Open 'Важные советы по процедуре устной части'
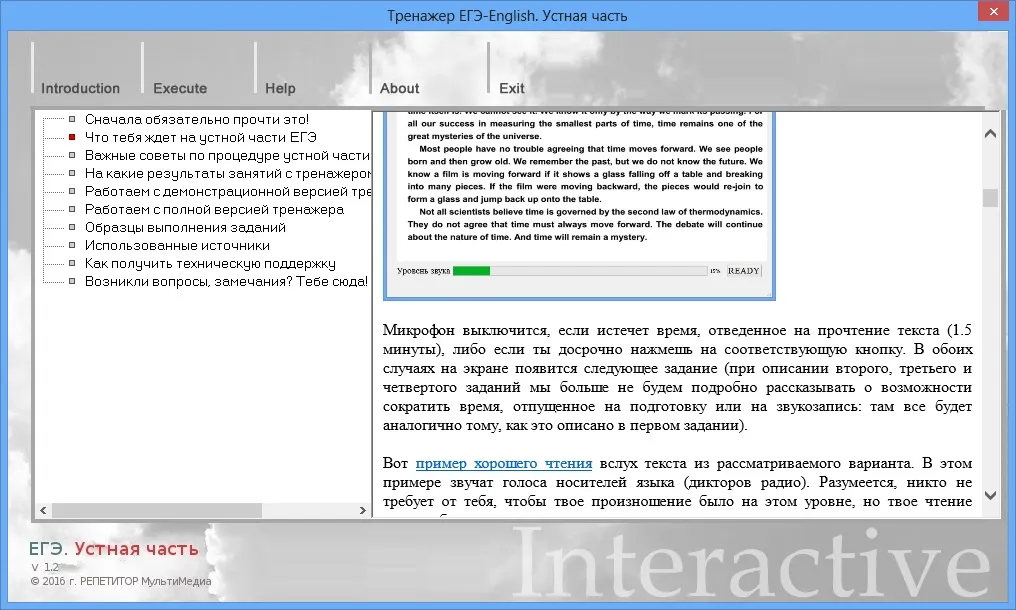 (227, 156)
